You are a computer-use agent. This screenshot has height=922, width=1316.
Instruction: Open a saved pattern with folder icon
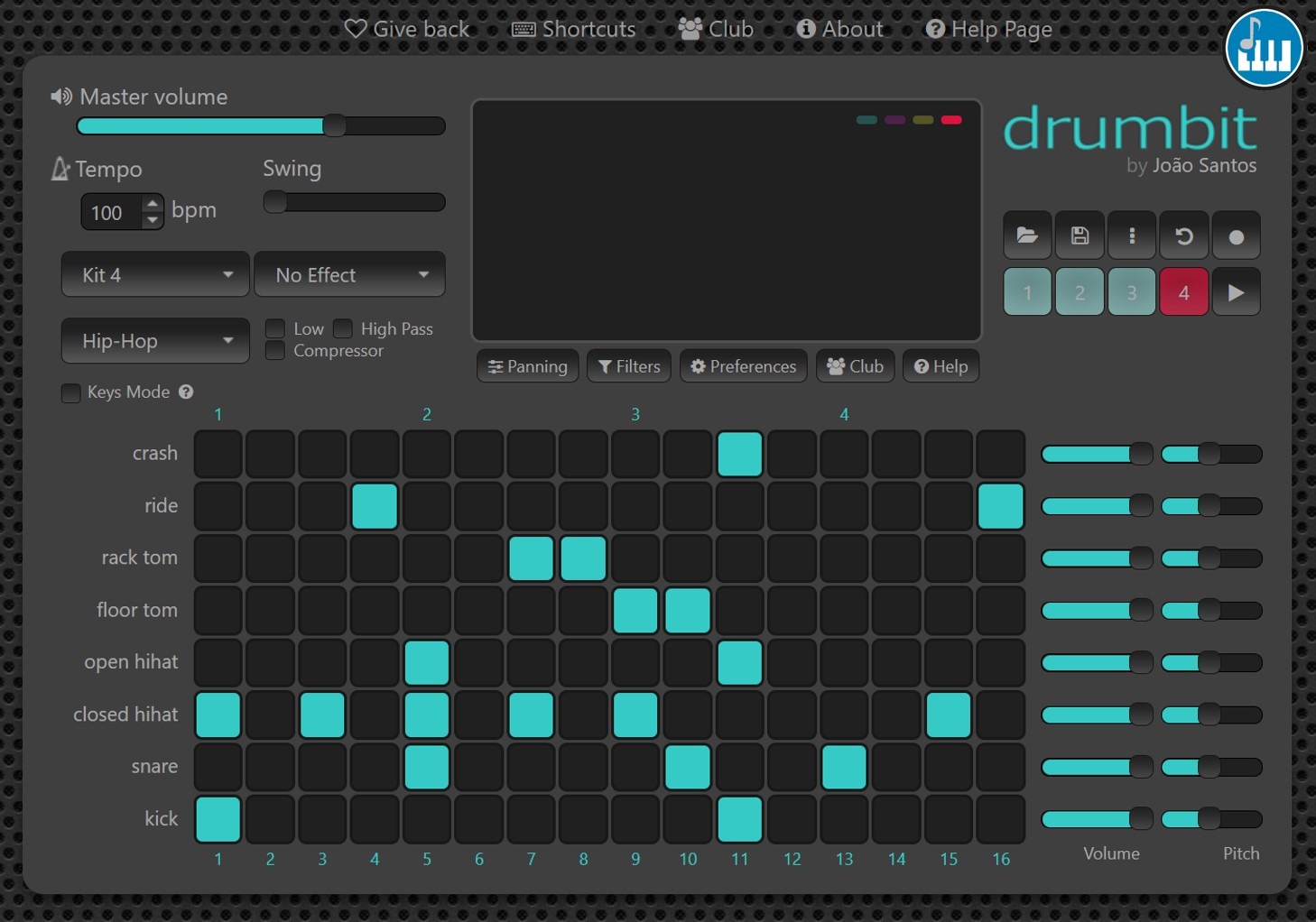[x=1027, y=236]
